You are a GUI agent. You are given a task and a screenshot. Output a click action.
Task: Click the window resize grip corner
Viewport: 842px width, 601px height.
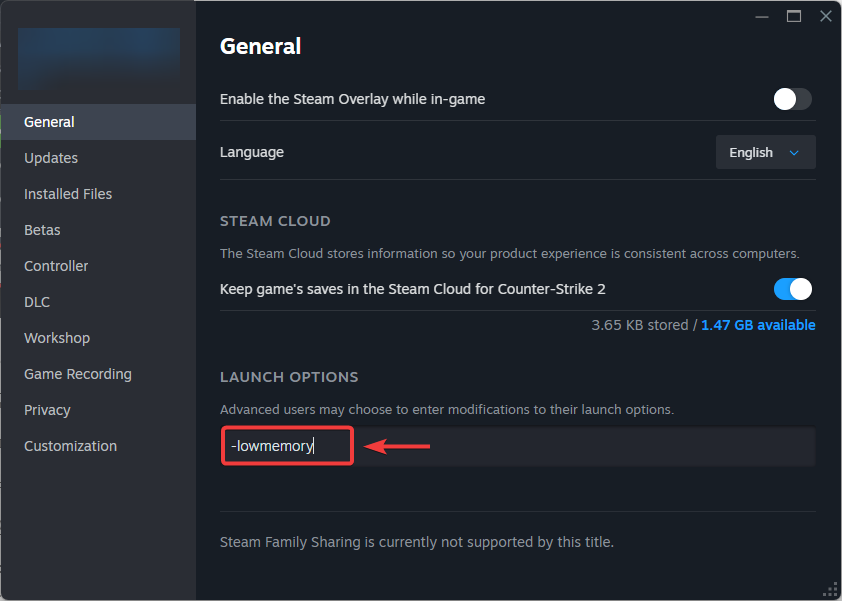tap(830, 589)
